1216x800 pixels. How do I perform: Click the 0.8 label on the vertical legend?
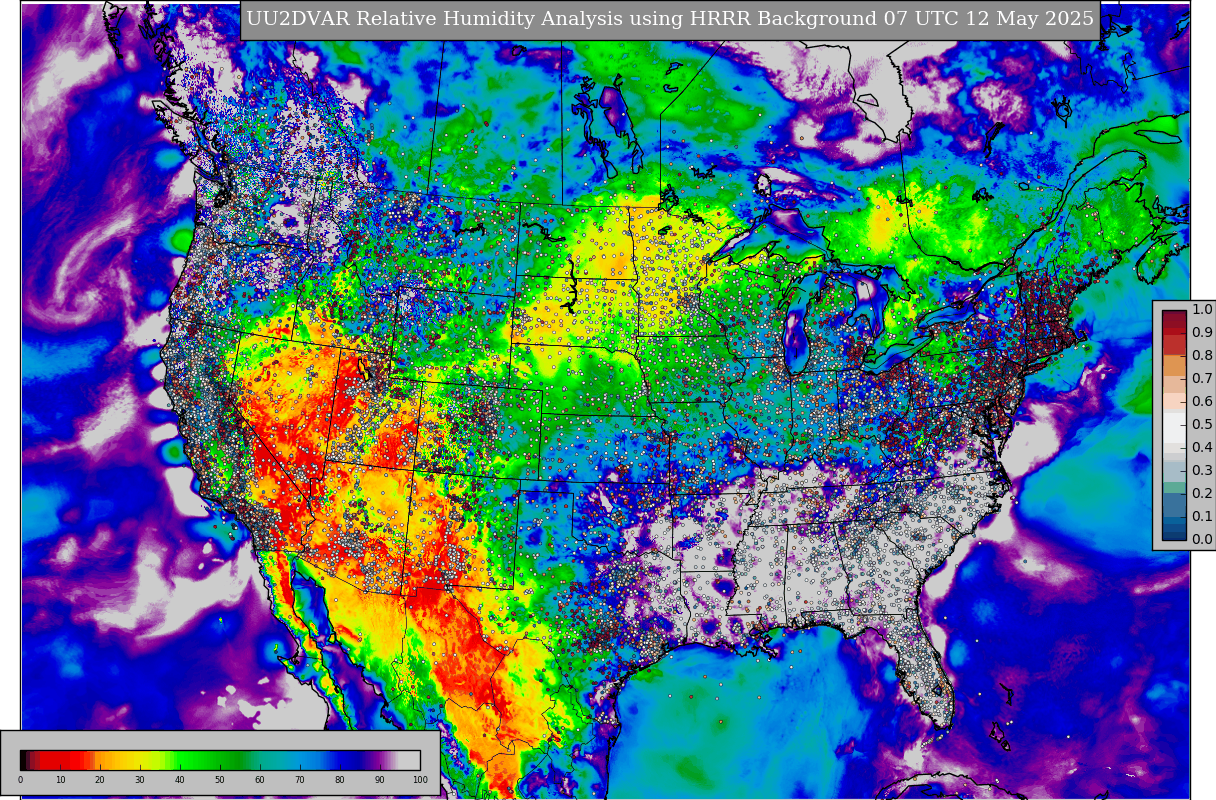(x=1202, y=355)
